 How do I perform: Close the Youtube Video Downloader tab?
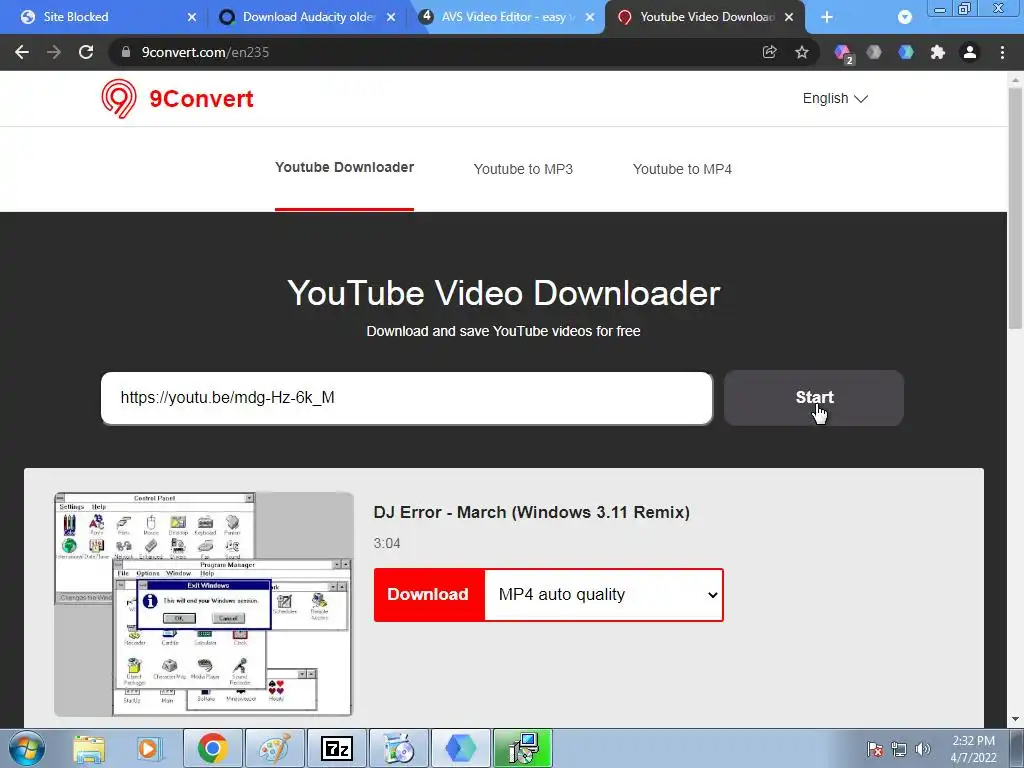789,17
